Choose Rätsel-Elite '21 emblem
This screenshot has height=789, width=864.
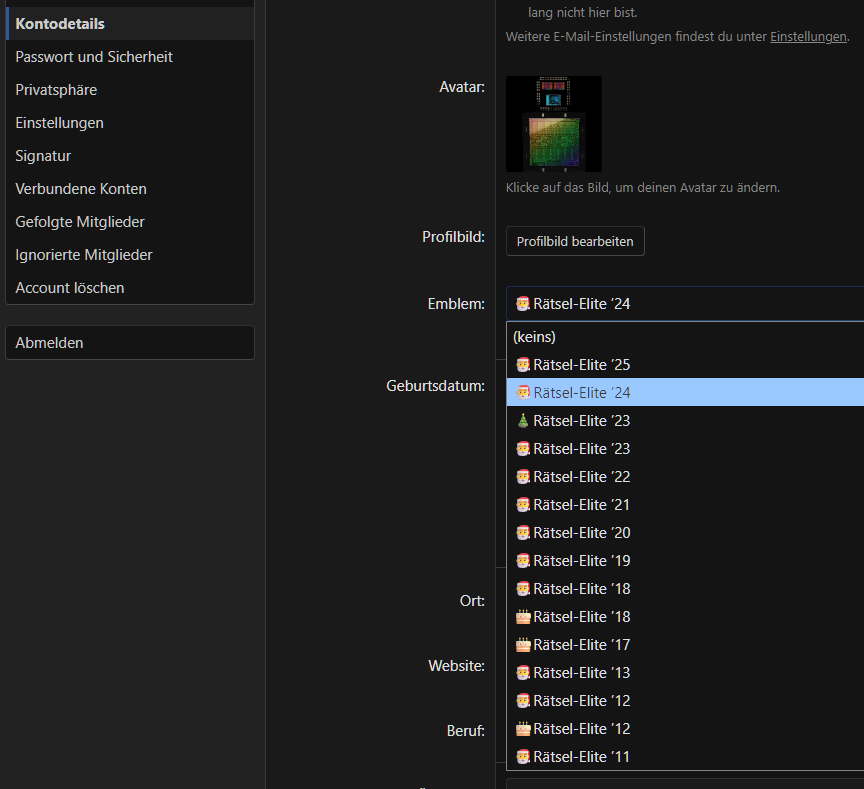point(685,505)
